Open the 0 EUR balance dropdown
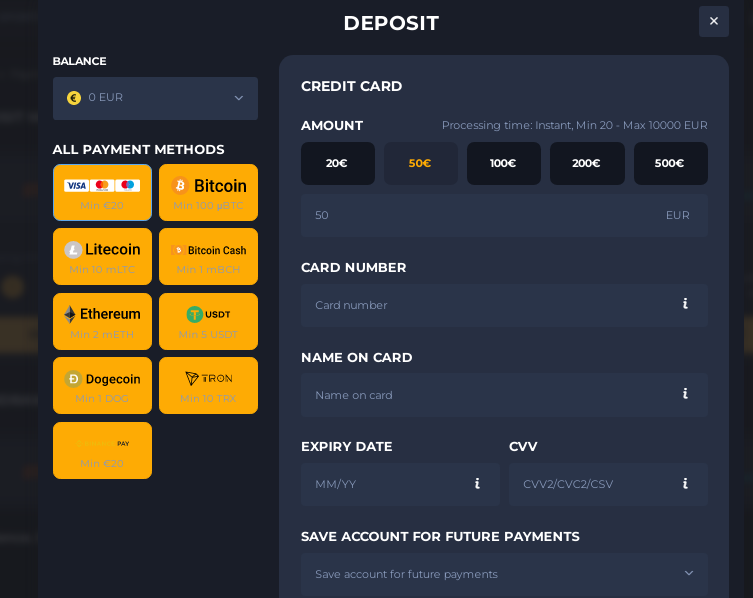 155,98
